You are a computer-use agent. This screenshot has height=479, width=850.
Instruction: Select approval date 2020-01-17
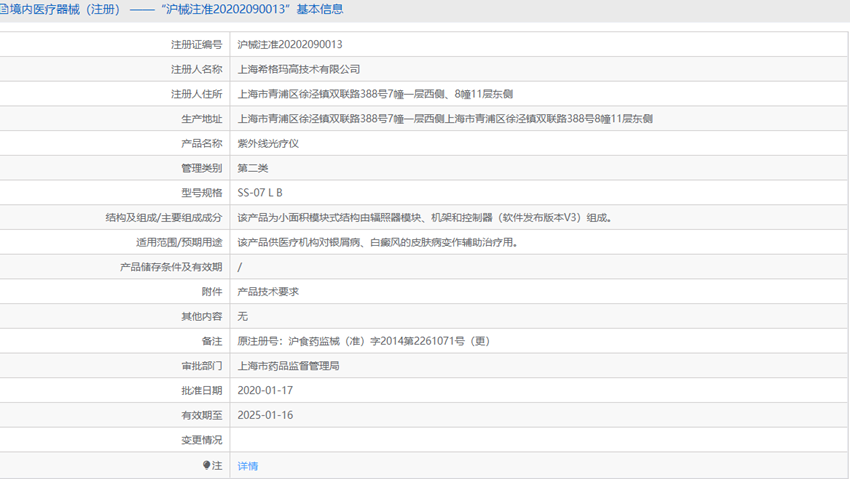click(x=265, y=391)
